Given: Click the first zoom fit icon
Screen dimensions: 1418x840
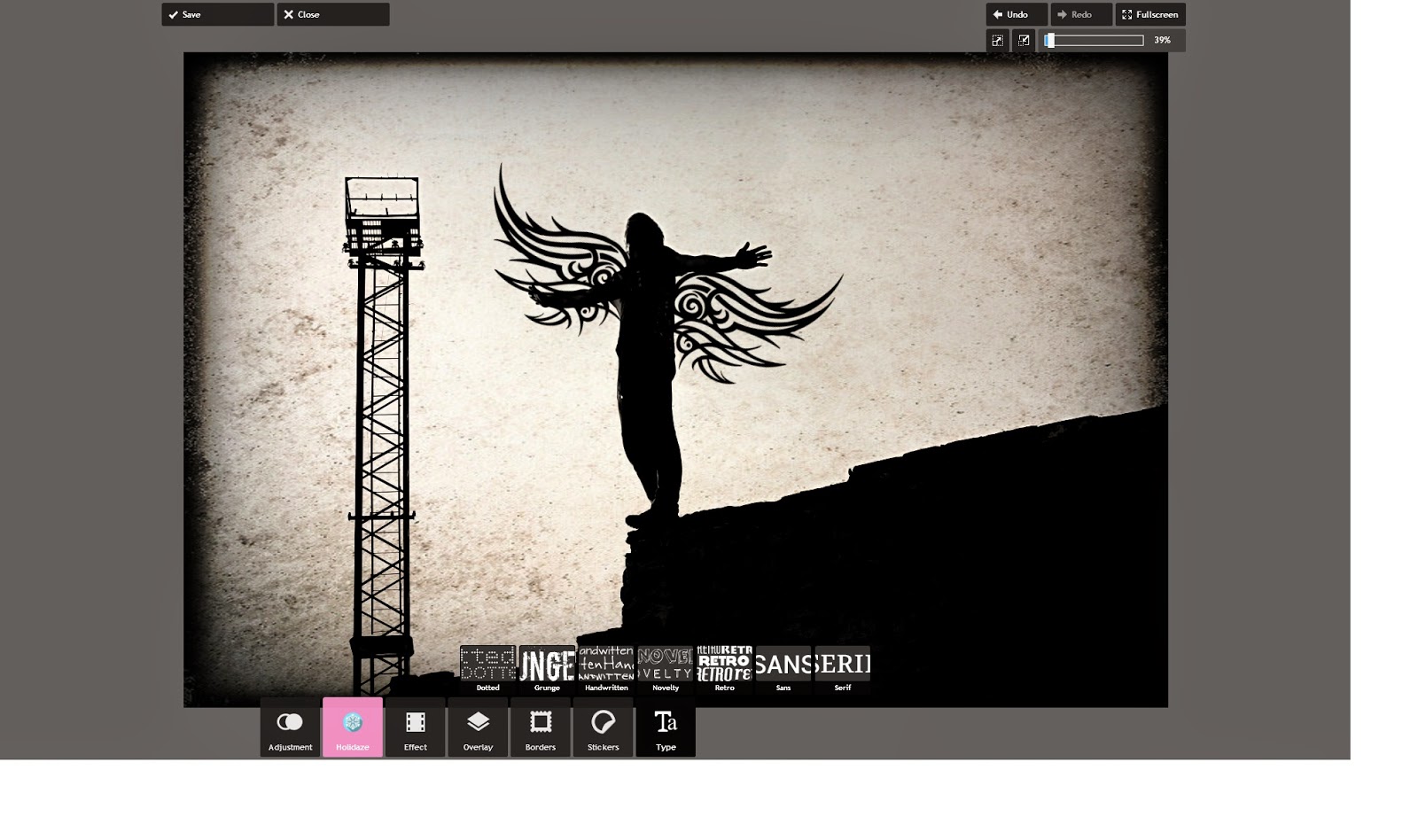Looking at the screenshot, I should pos(998,41).
